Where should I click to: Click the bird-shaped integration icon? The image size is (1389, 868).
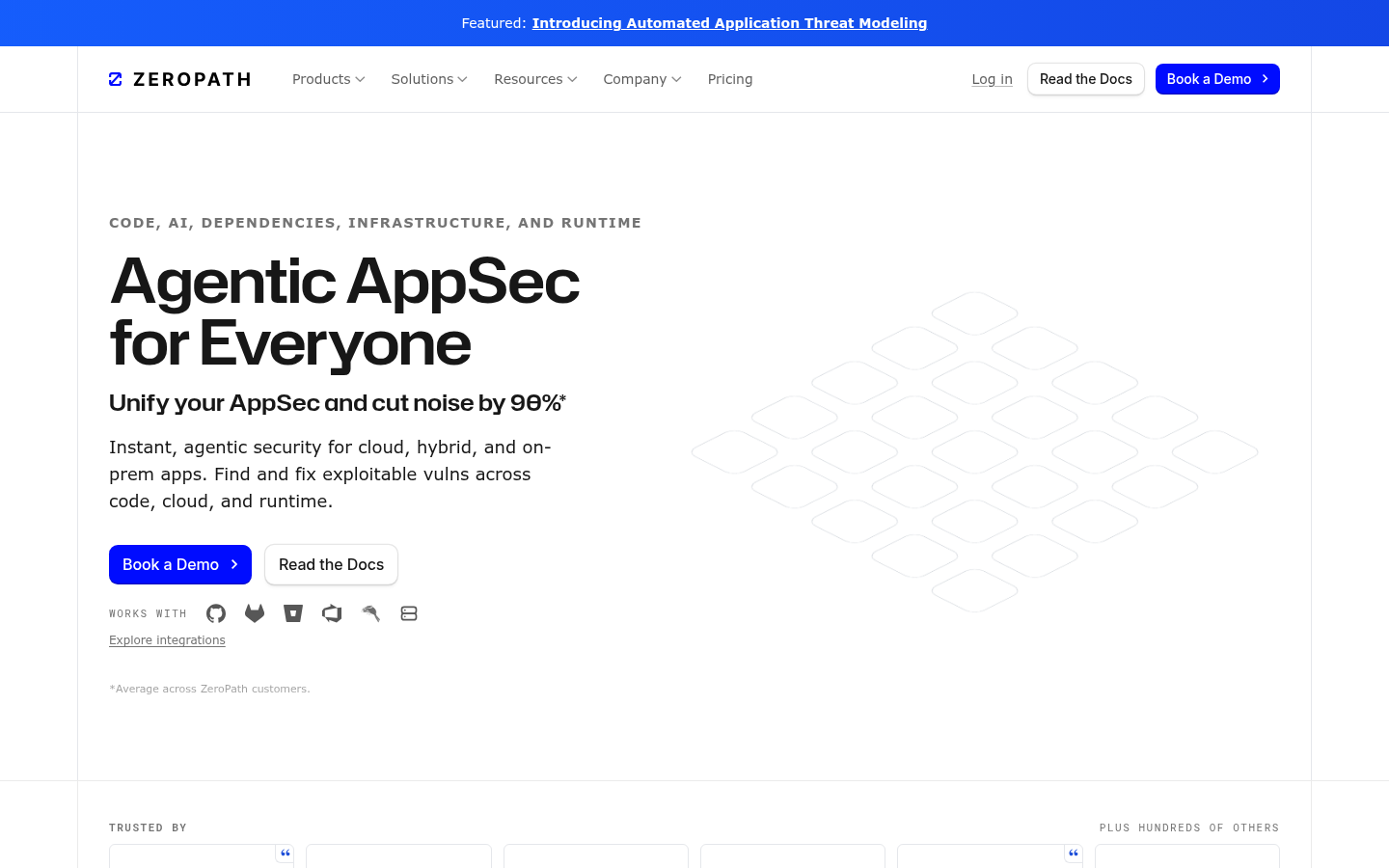370,613
